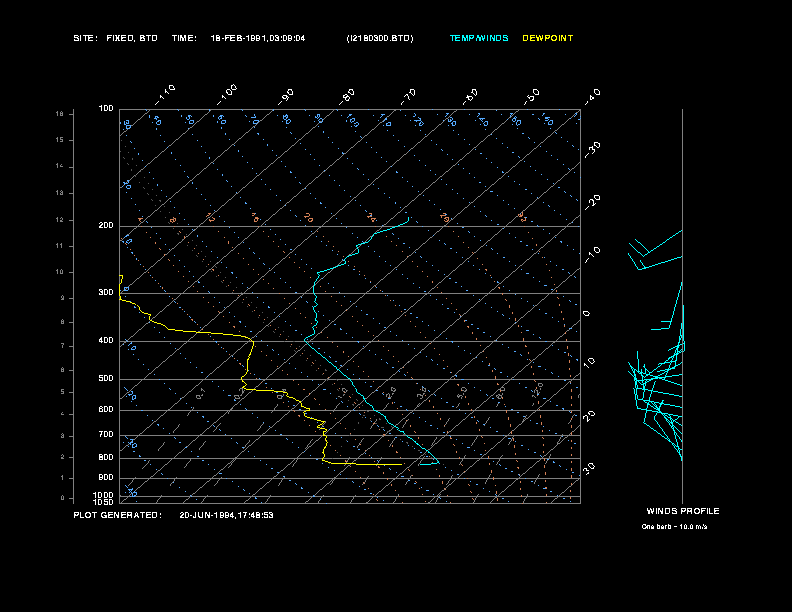
Task: Click the 500 pressure level label
Action: (x=106, y=378)
